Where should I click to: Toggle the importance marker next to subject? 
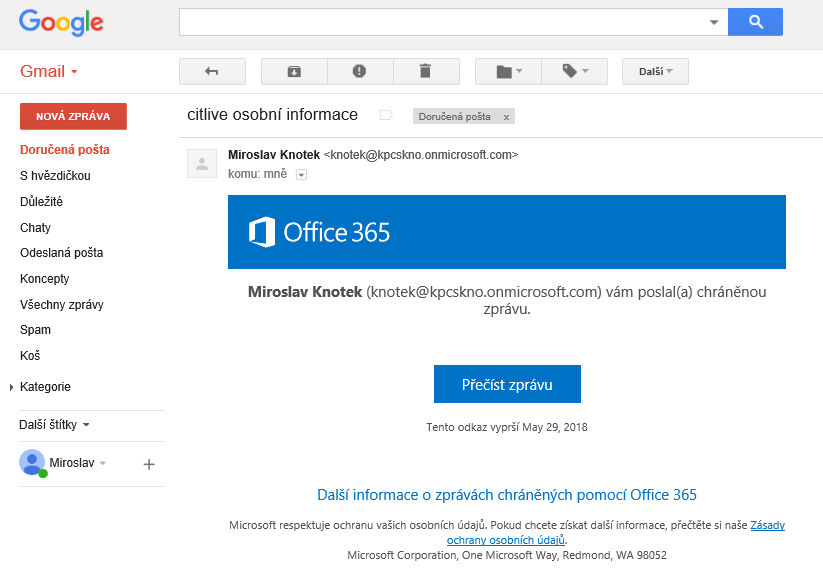pyautogui.click(x=386, y=115)
